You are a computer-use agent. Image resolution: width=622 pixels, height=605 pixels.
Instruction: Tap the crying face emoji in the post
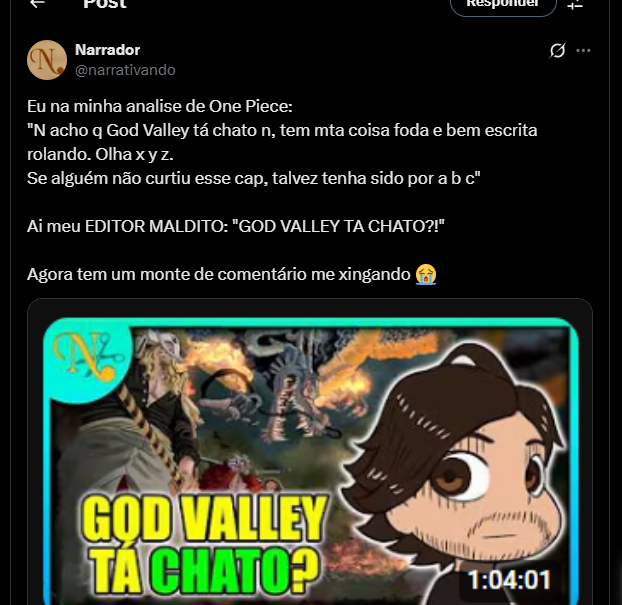pyautogui.click(x=426, y=274)
